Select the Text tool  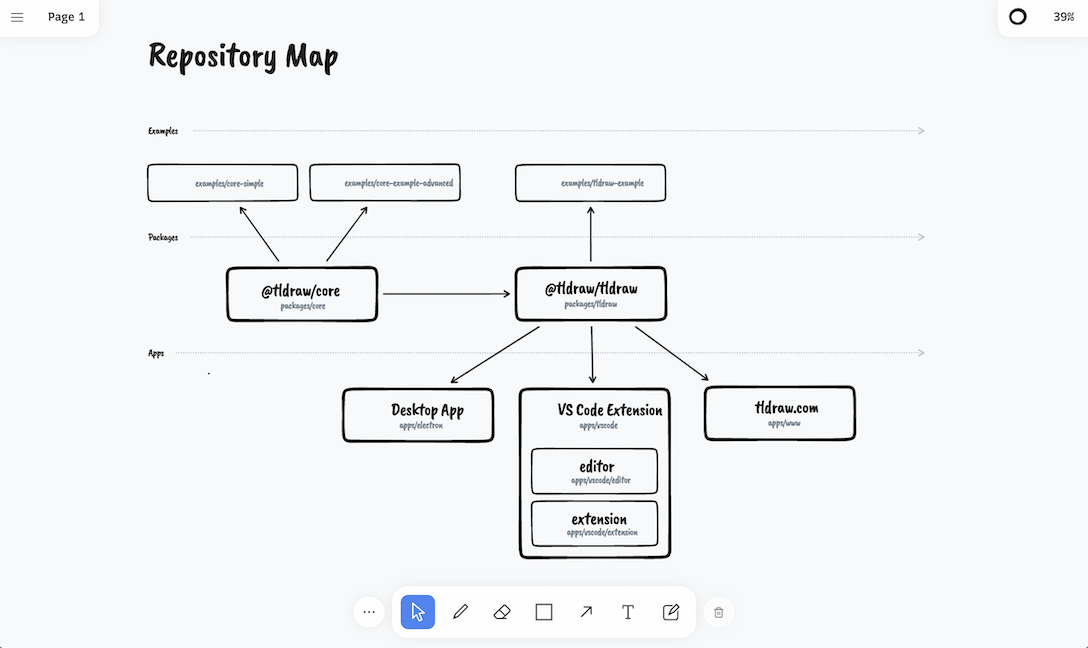(628, 612)
